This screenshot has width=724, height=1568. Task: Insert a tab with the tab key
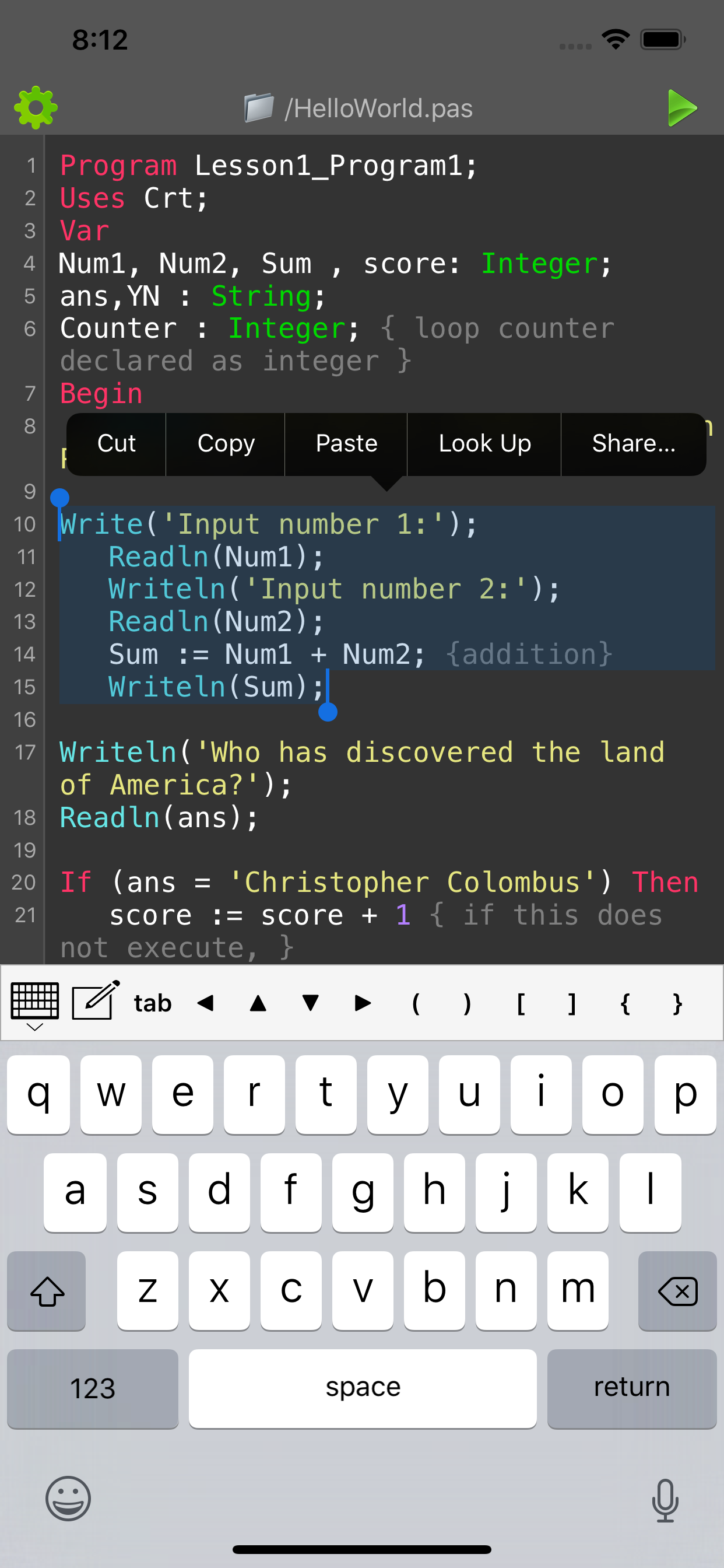coord(153,1003)
